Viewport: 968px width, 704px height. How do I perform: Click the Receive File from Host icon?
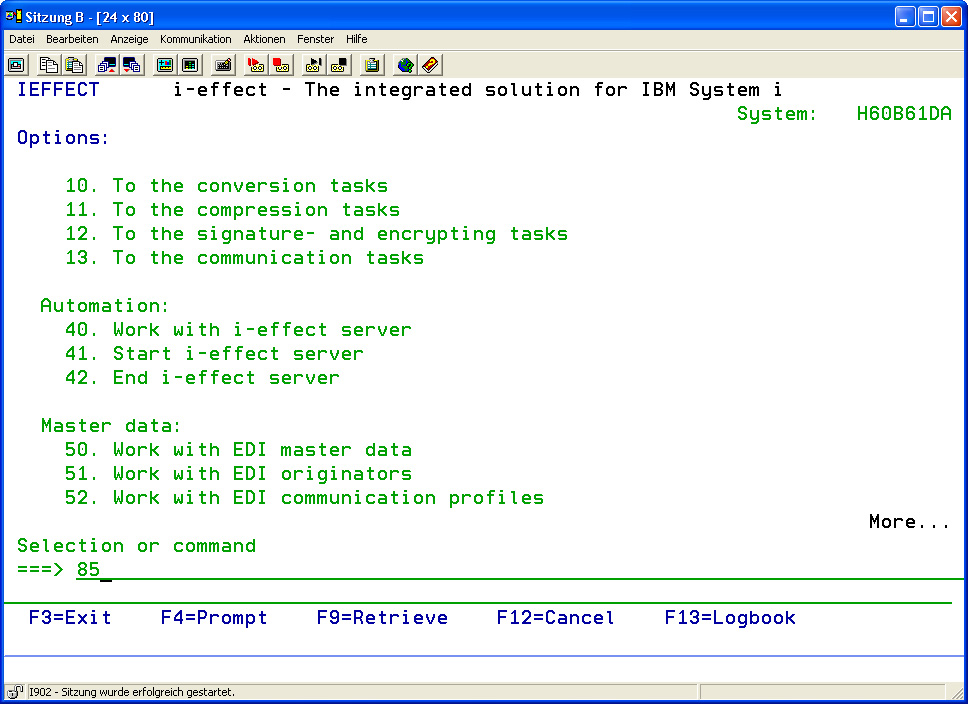click(x=132, y=65)
